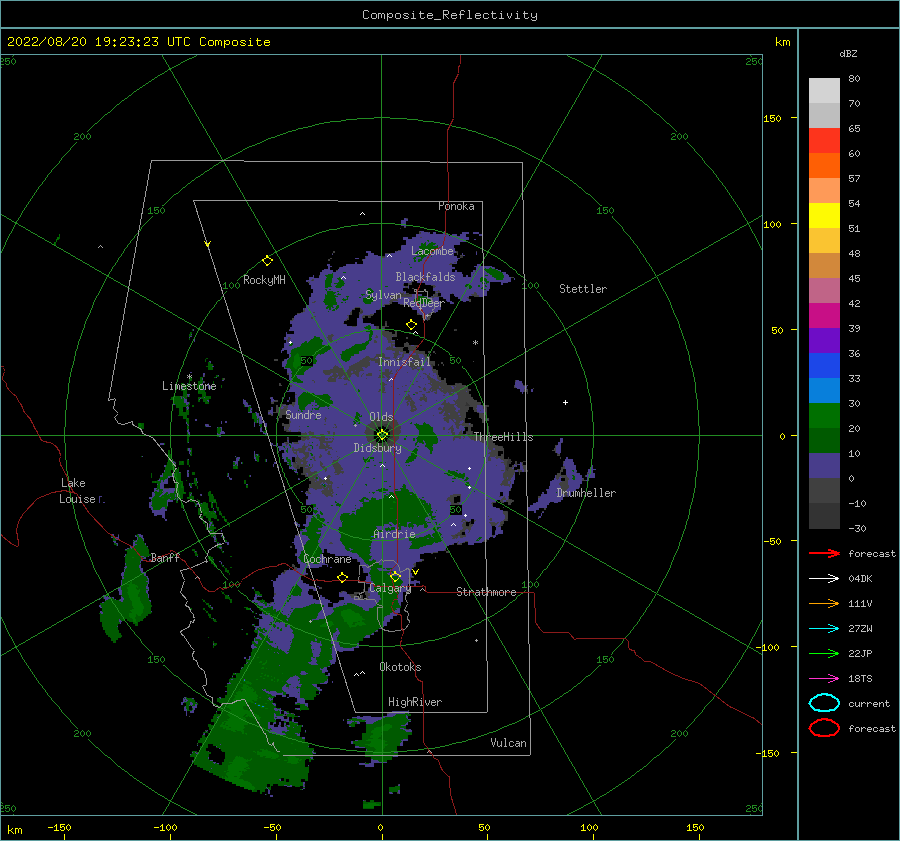The height and width of the screenshot is (841, 900).
Task: Click the Sundre city label
Action: coord(303,414)
